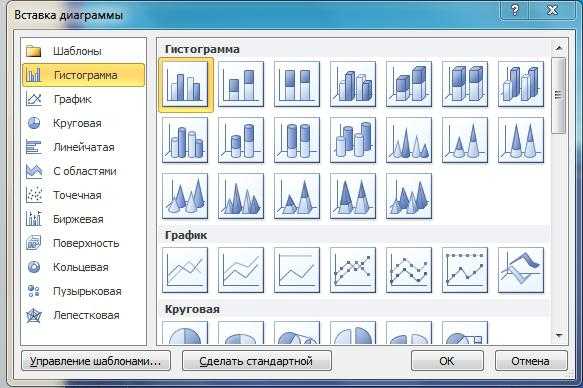Click the Сделать стандартной button
Screen dimensions: 583x388
[x=257, y=361]
